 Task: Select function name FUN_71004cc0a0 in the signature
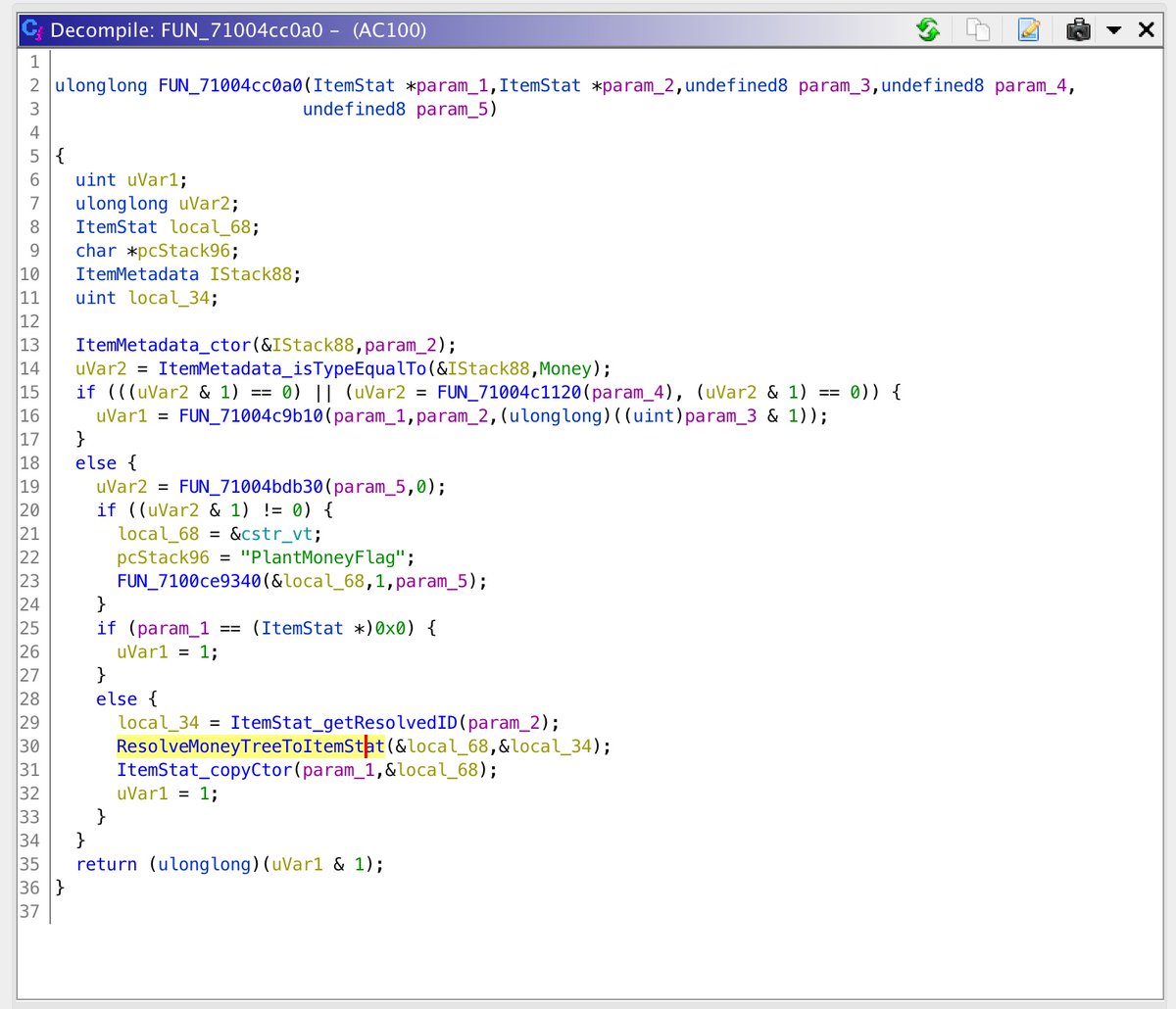coord(230,85)
